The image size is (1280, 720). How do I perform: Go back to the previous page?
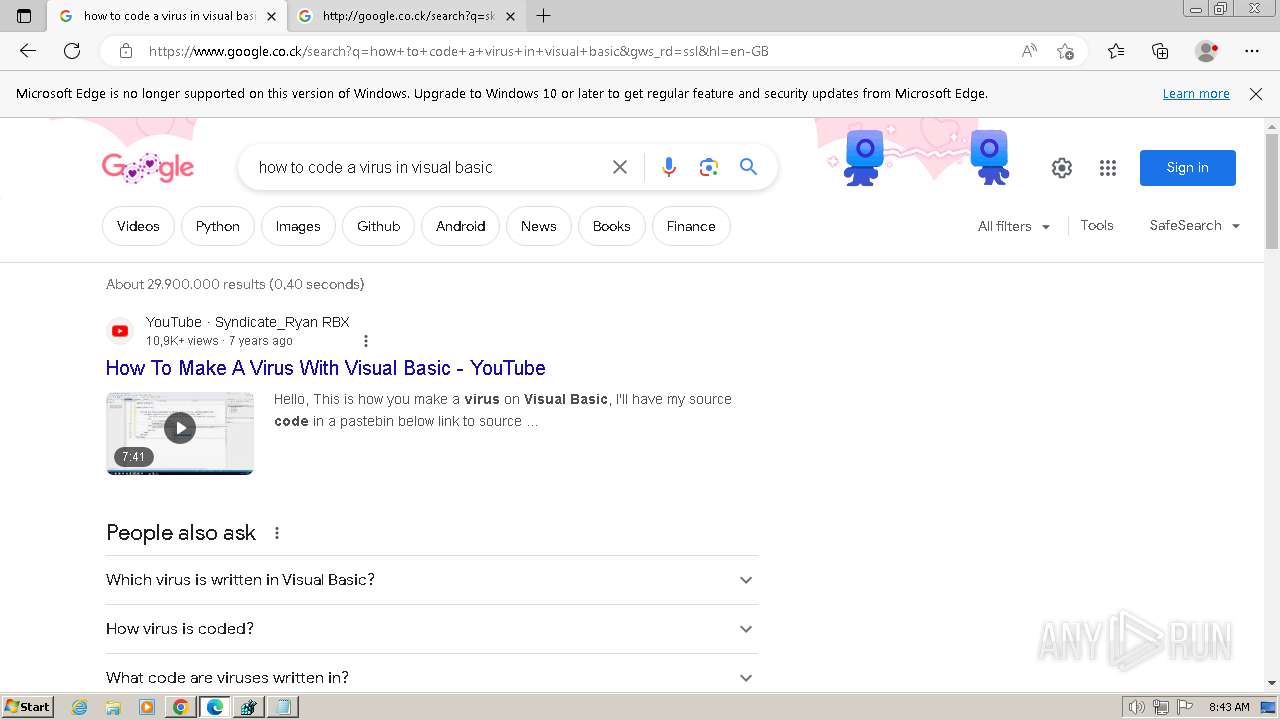coord(28,51)
